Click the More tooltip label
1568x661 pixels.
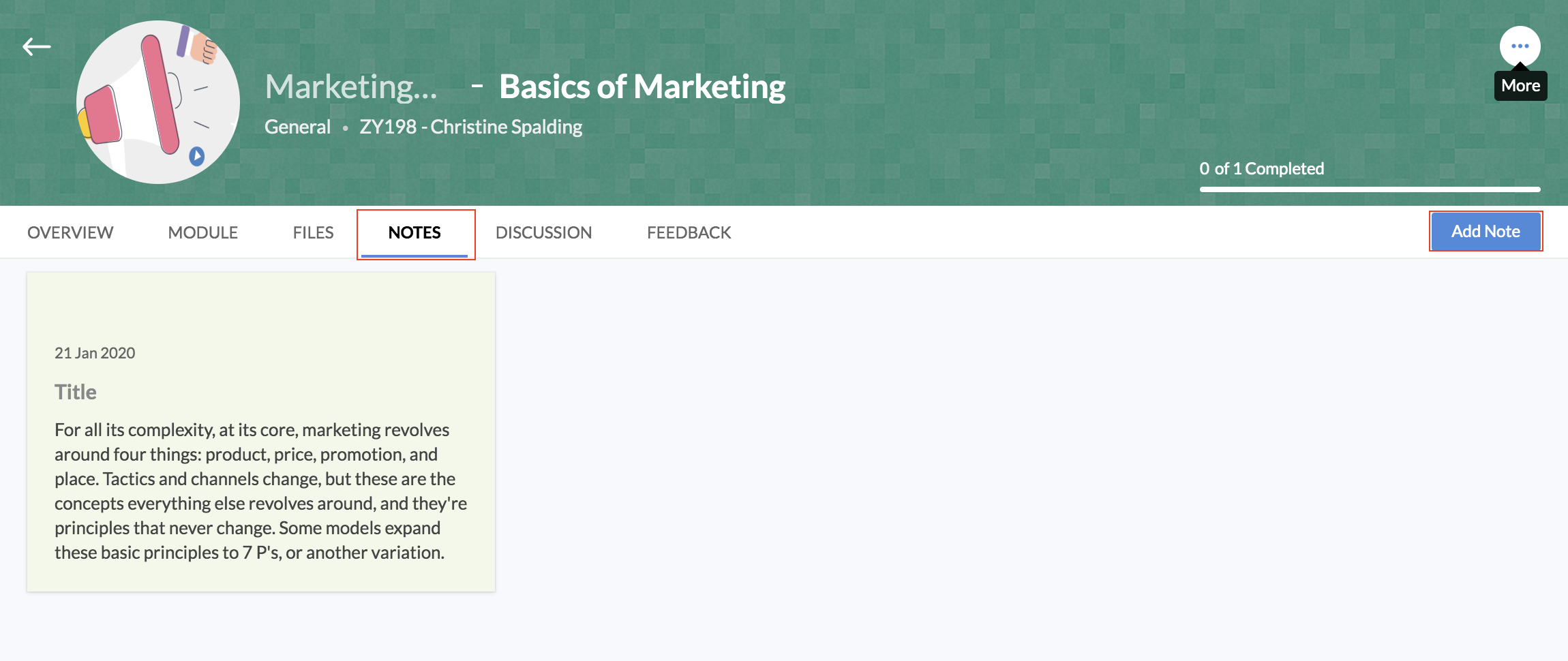1520,86
